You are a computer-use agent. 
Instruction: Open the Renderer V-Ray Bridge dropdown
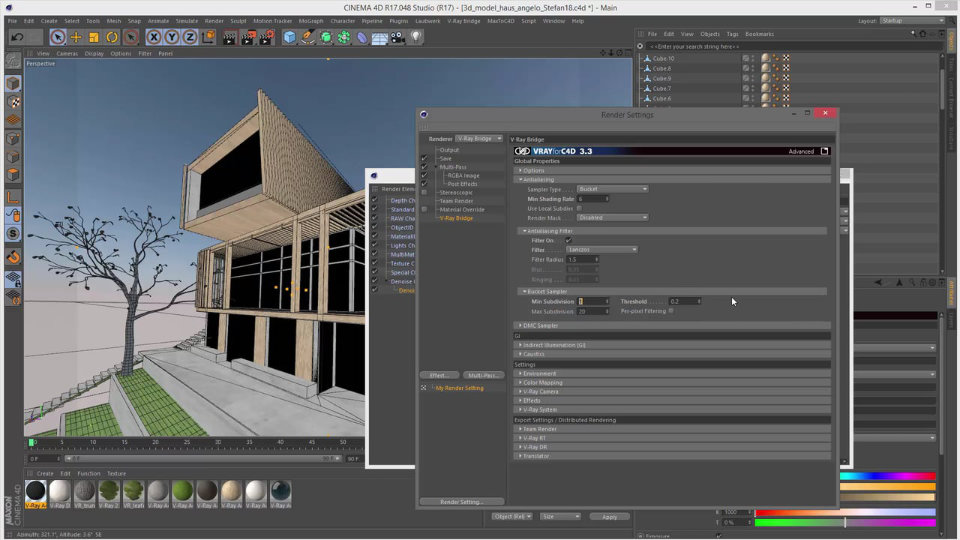[x=479, y=139]
